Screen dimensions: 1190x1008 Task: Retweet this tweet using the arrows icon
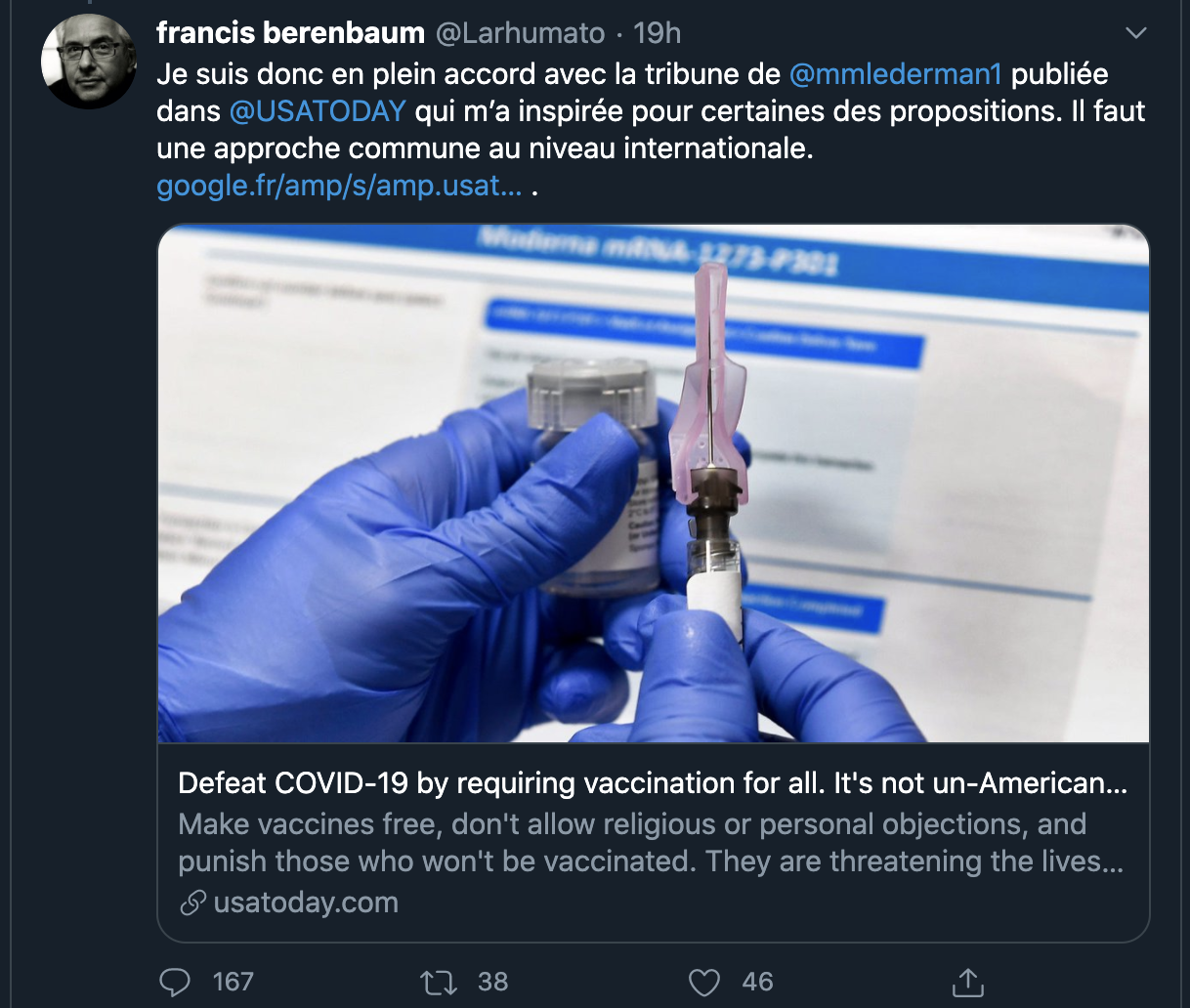tap(438, 982)
